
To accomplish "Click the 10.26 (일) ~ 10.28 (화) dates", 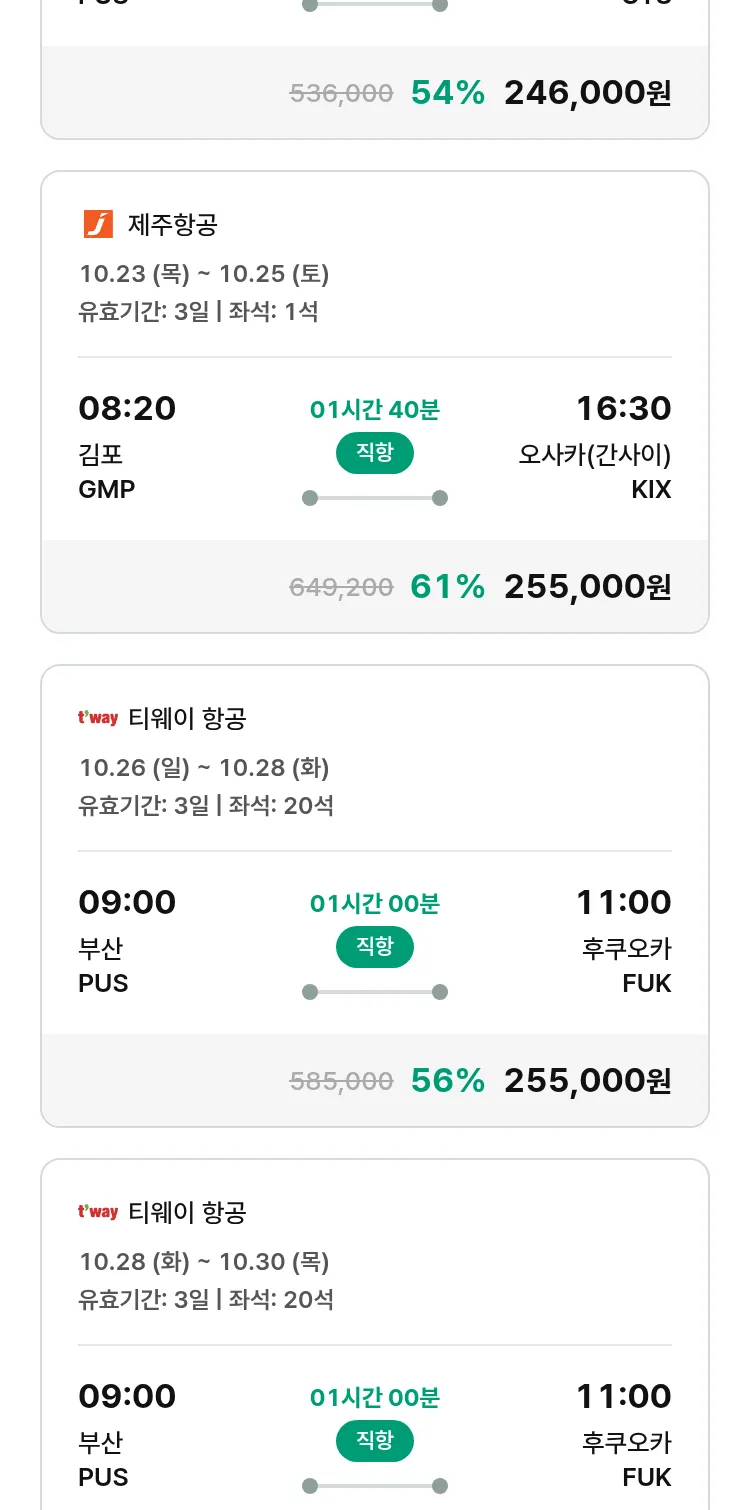I will (x=204, y=768).
